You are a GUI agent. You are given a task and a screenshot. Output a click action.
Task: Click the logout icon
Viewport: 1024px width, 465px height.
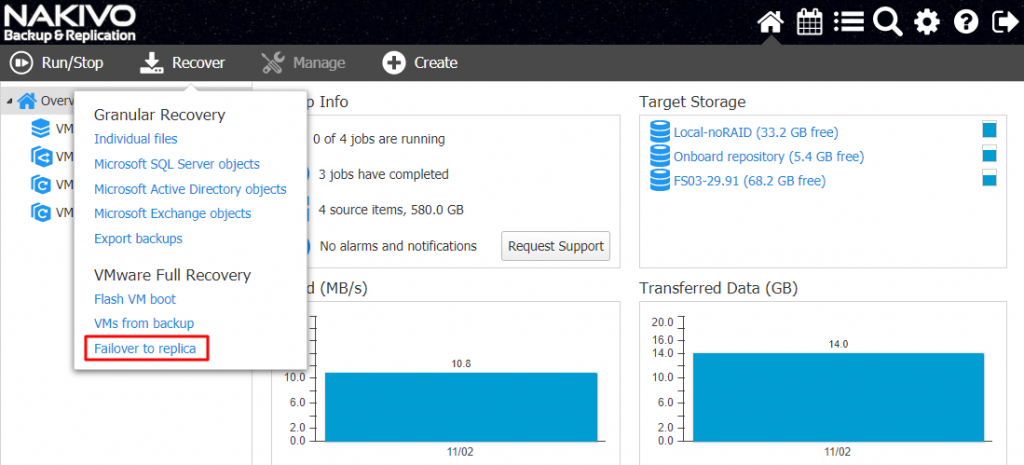[x=1004, y=24]
